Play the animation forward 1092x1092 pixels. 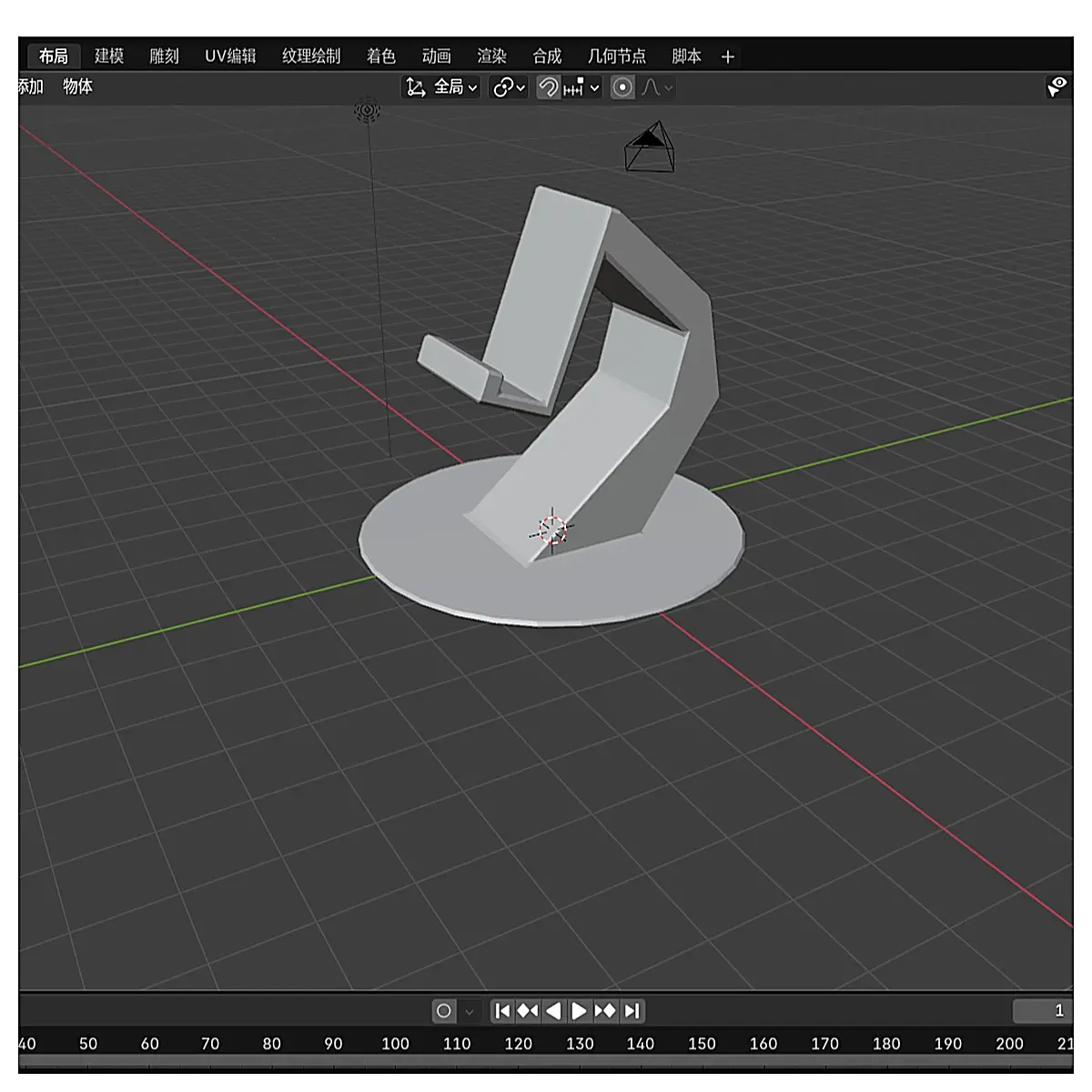pos(579,1011)
